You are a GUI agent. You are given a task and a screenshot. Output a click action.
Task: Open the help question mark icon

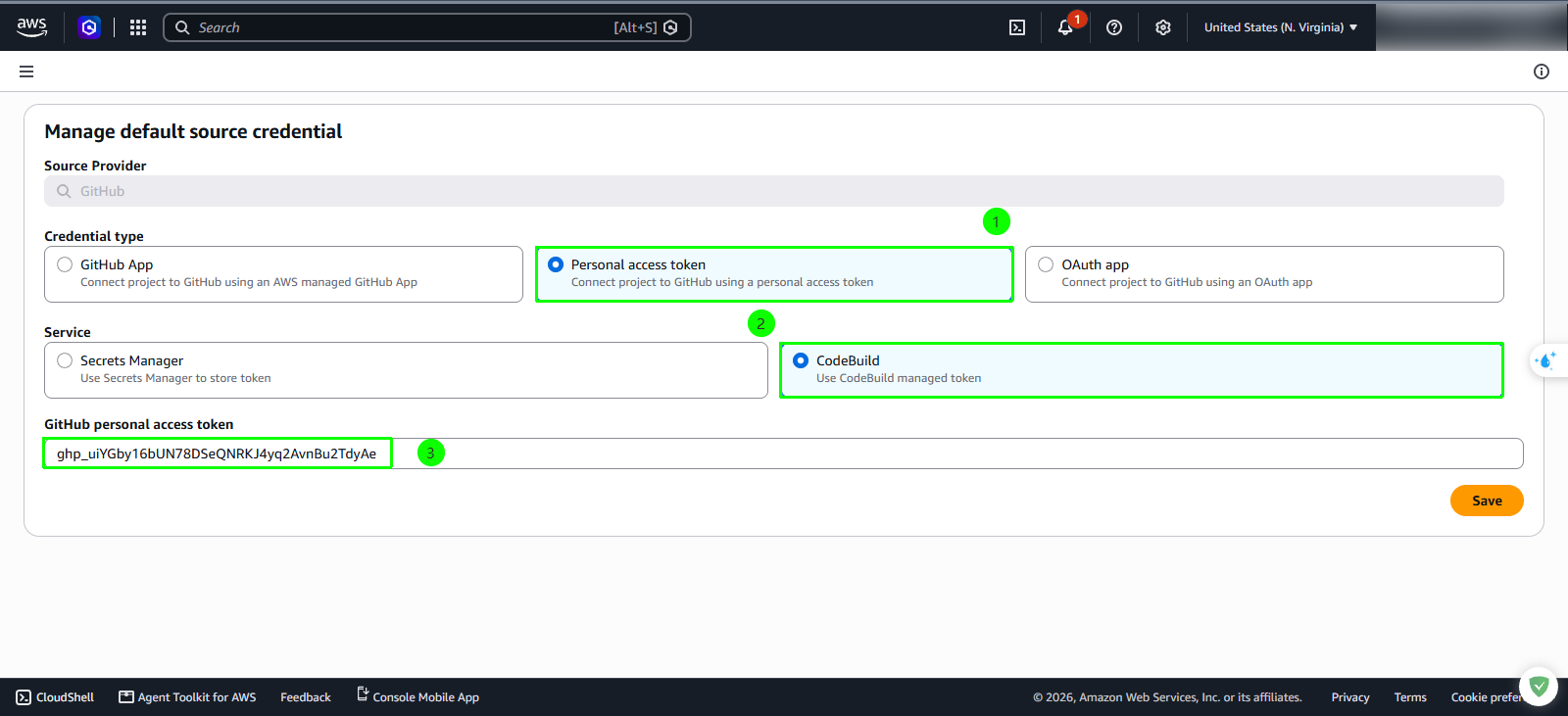[x=1114, y=27]
